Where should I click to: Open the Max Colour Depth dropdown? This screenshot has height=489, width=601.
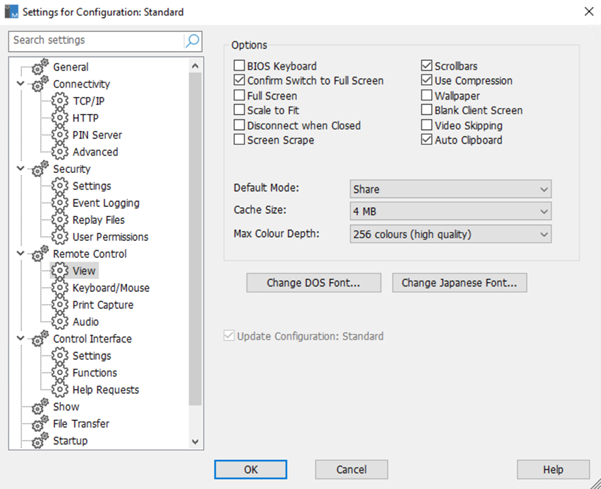(451, 234)
